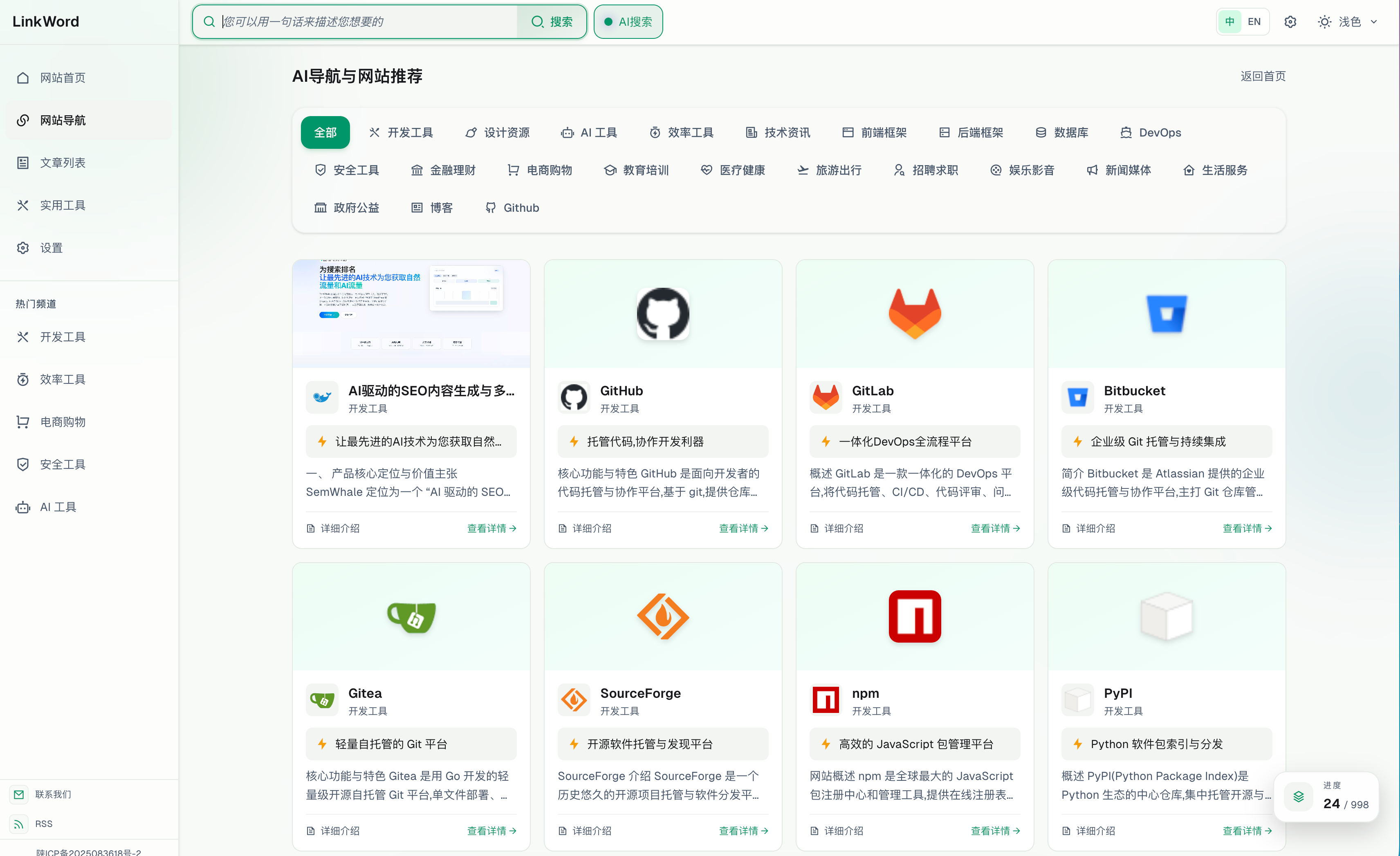
Task: Filter by 金融理财 category
Action: 443,170
